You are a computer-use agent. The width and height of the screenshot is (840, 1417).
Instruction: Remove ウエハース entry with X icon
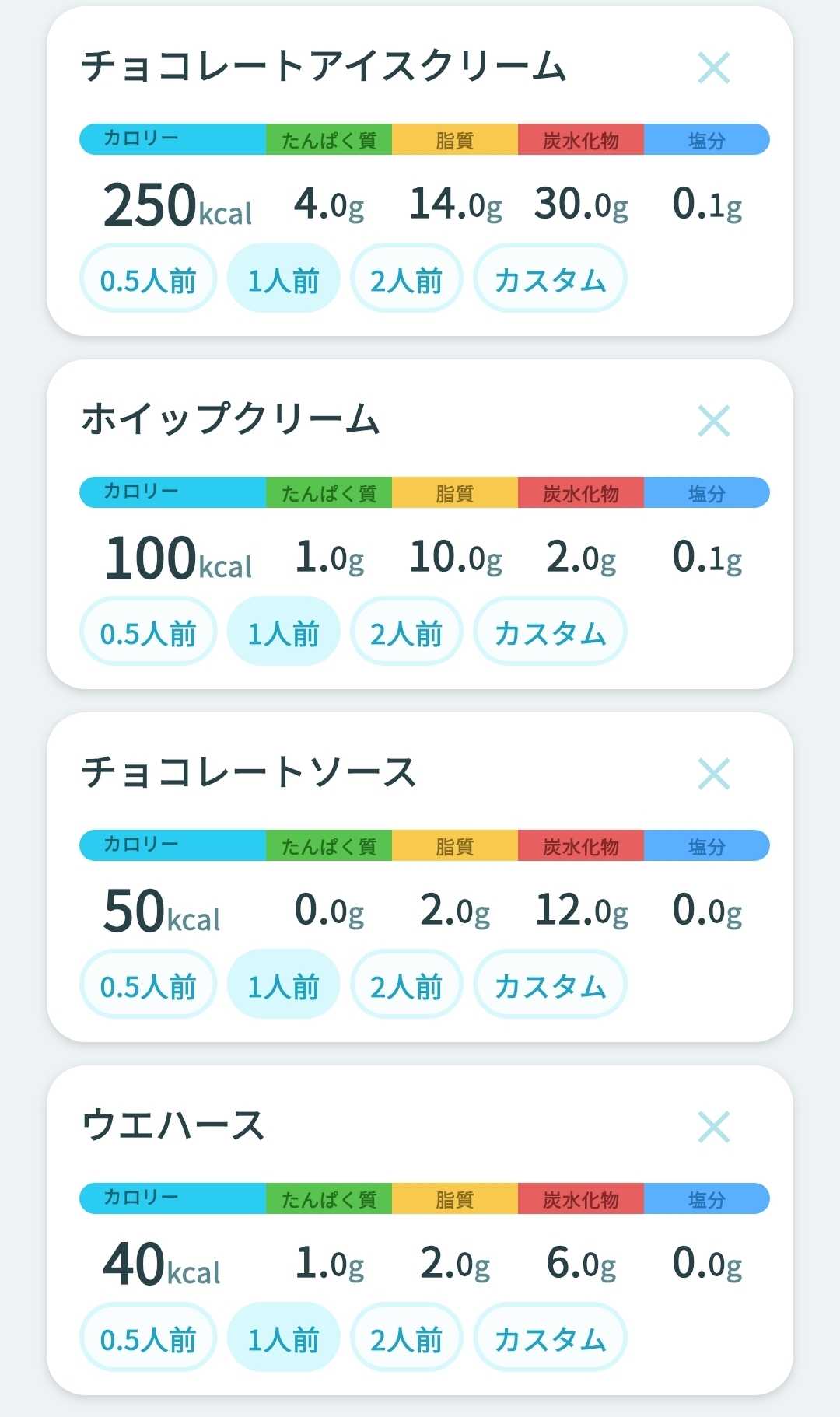[713, 1127]
